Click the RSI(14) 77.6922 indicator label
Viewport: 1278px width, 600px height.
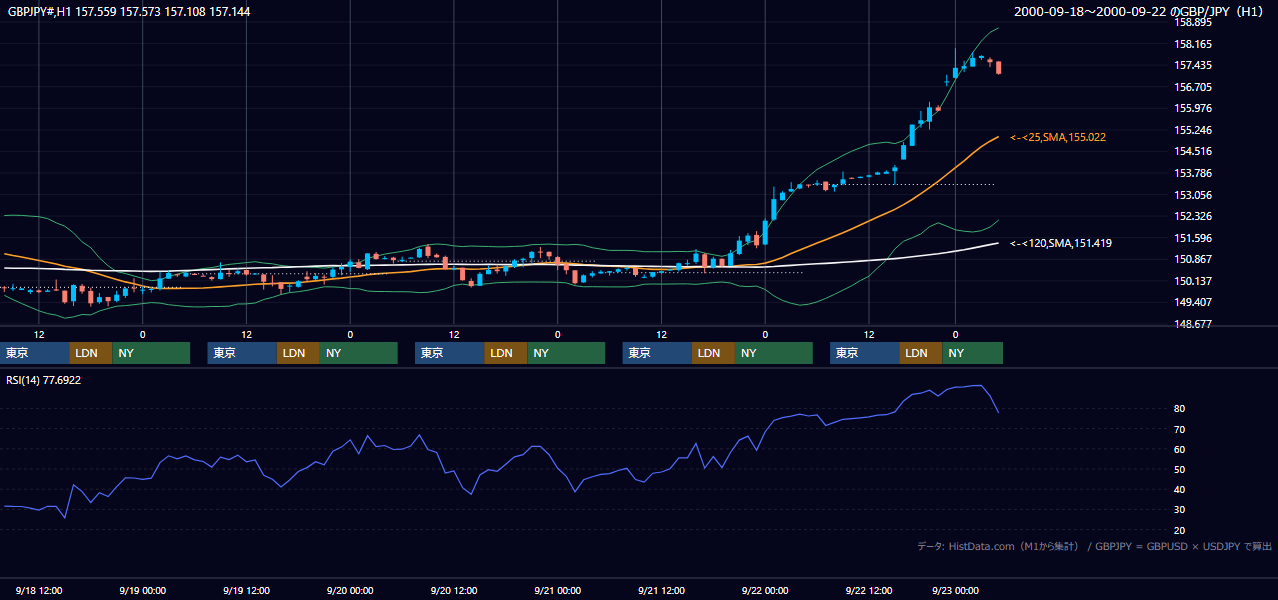[44, 380]
